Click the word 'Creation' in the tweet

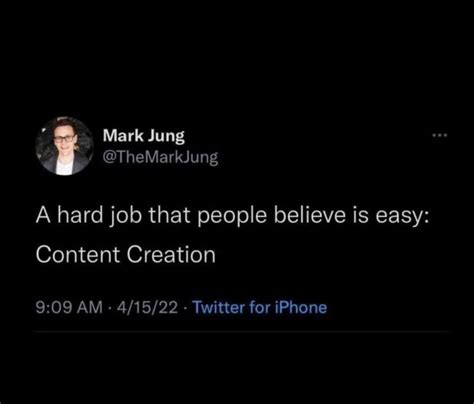click(x=171, y=255)
